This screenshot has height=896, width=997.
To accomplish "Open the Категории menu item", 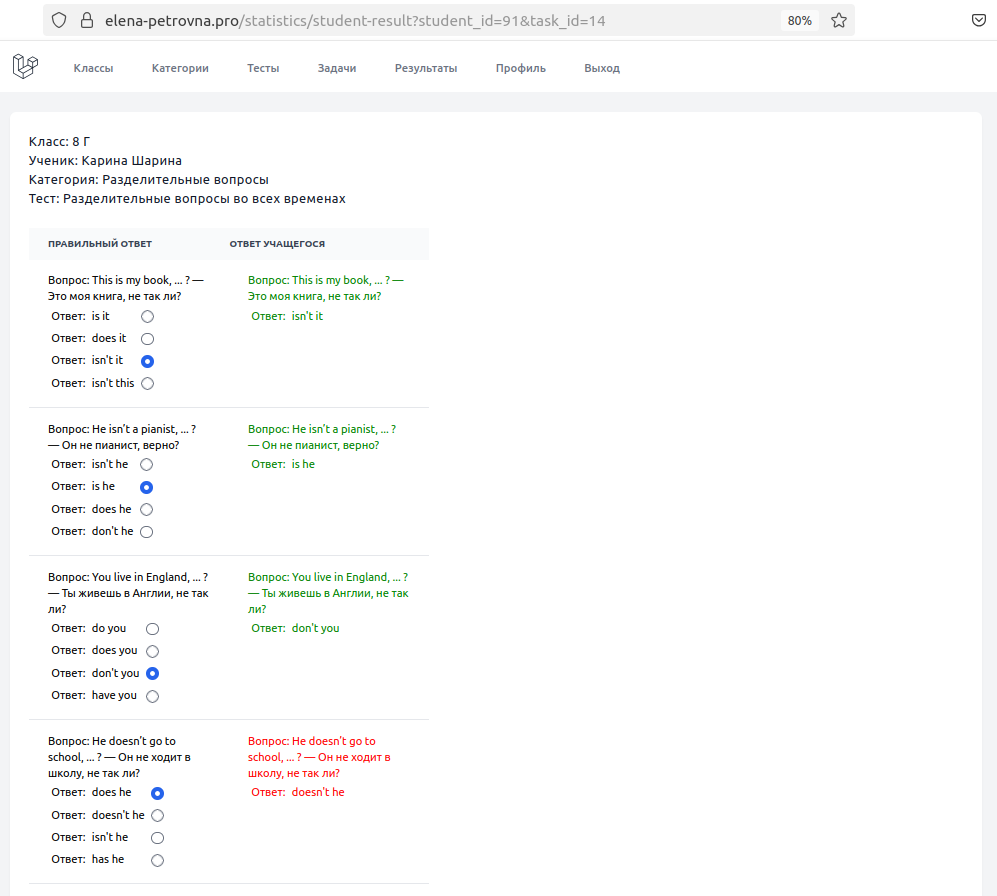I will point(180,68).
